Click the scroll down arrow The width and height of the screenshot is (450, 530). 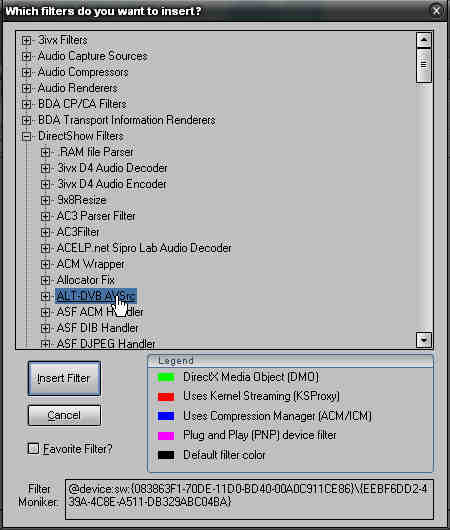click(x=424, y=340)
